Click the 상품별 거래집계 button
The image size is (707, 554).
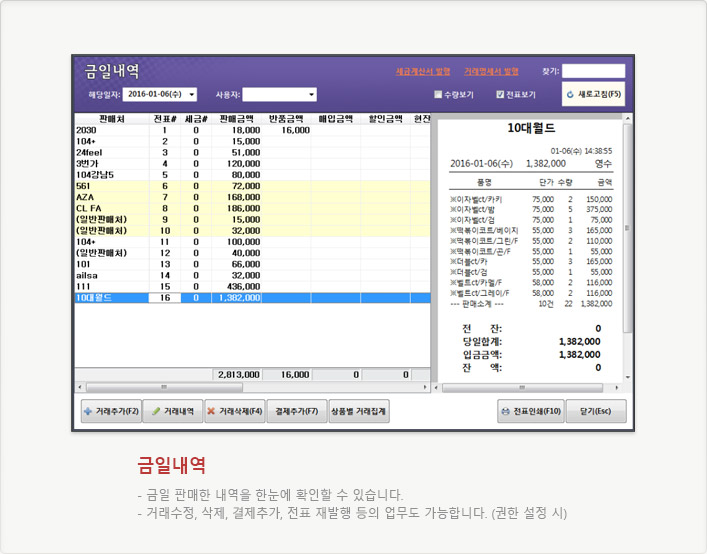tap(359, 411)
